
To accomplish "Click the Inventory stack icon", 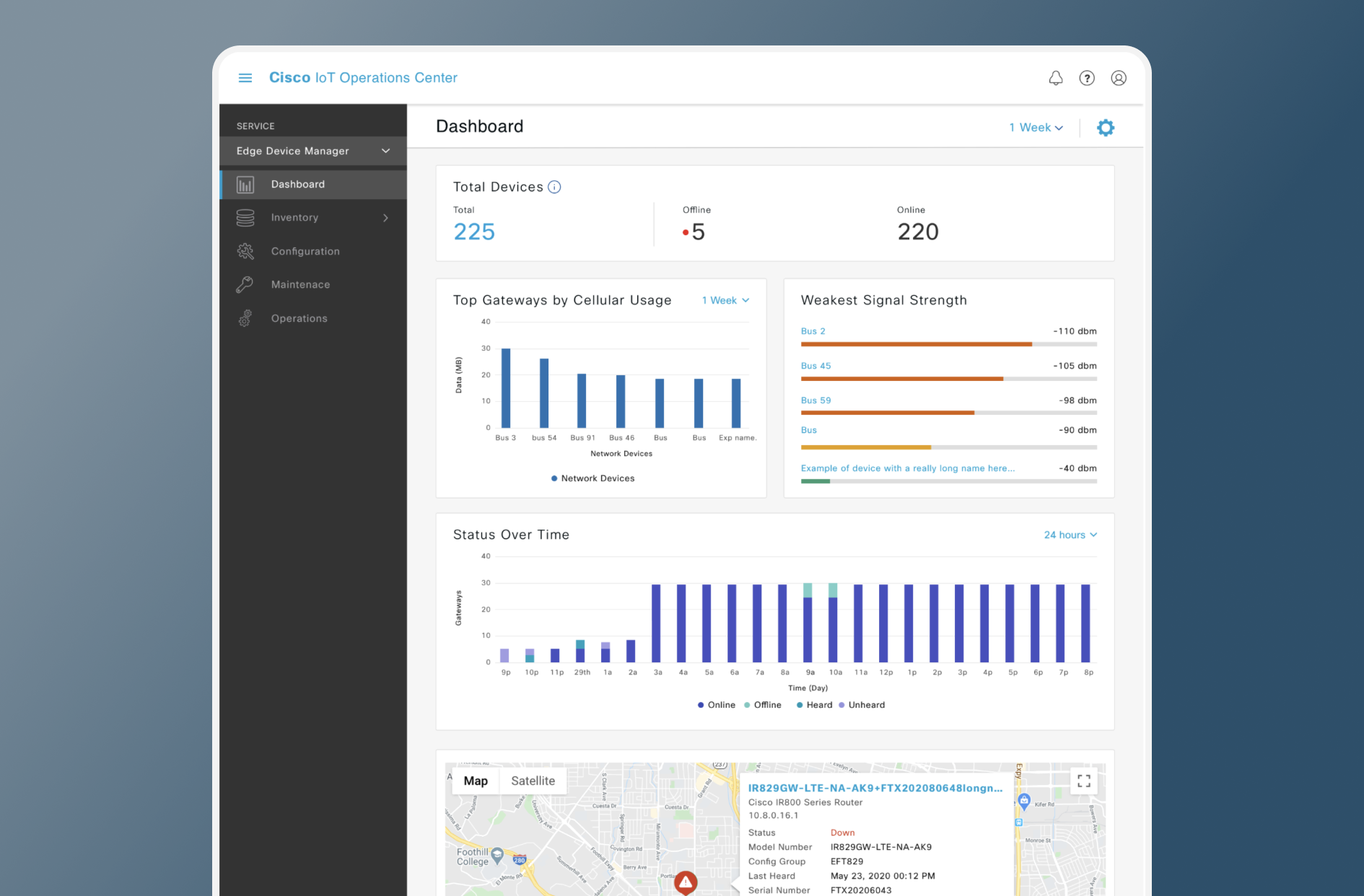I will point(245,218).
